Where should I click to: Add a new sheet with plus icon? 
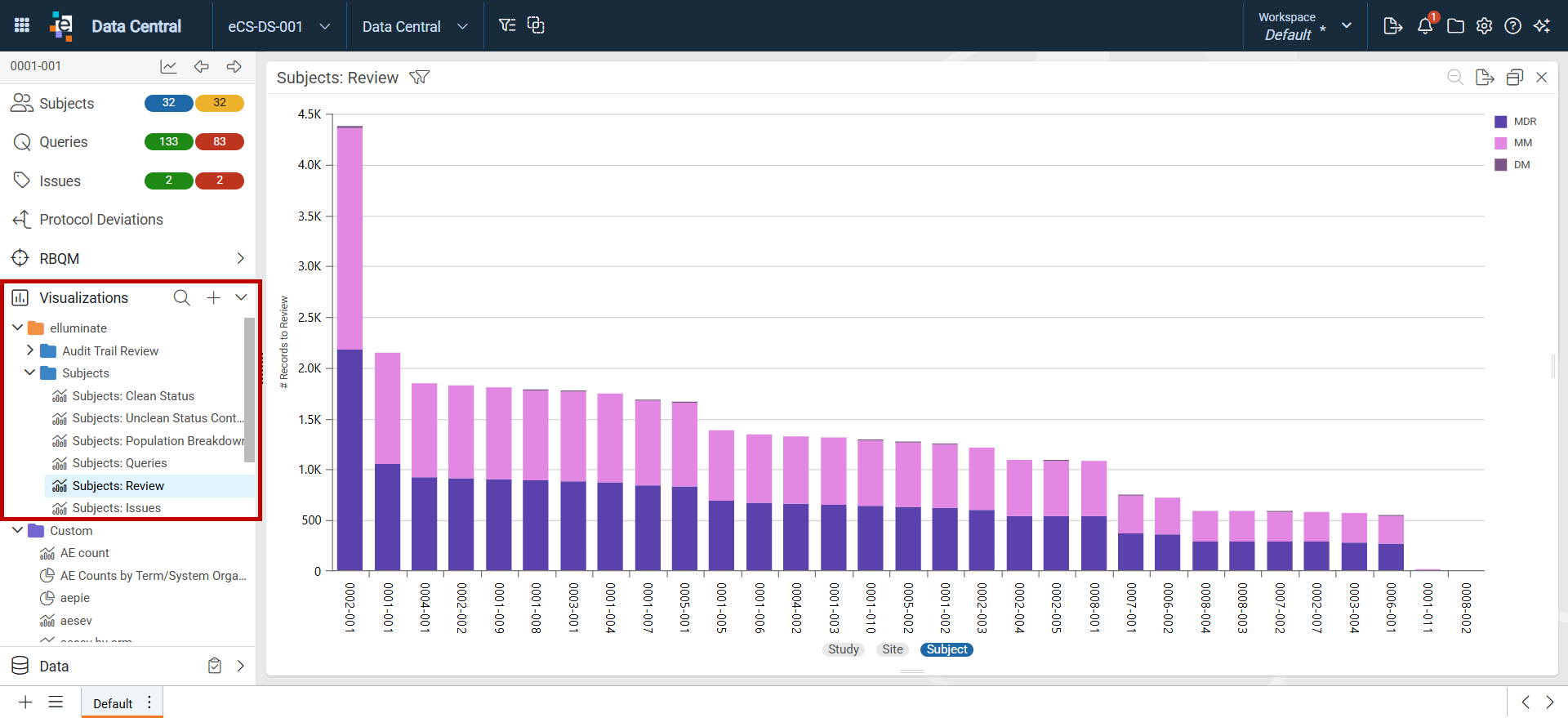tap(25, 702)
